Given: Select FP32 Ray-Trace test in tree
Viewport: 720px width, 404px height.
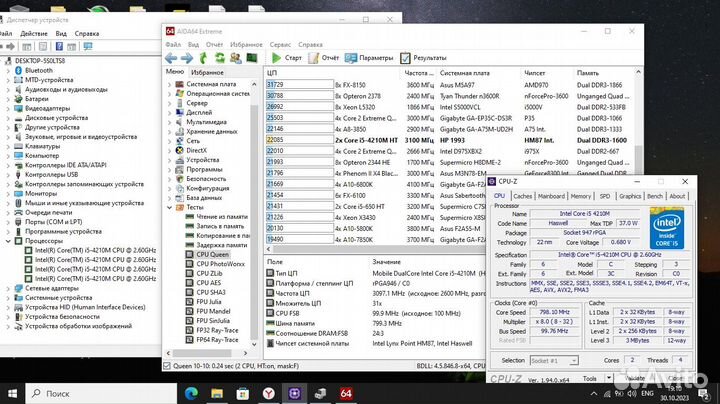Looking at the screenshot, I should tap(217, 330).
